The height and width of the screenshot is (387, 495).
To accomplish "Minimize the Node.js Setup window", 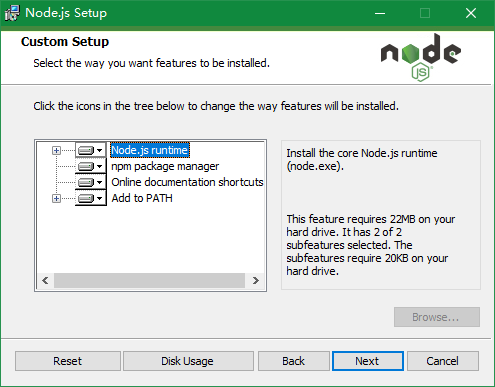I will tap(380, 13).
